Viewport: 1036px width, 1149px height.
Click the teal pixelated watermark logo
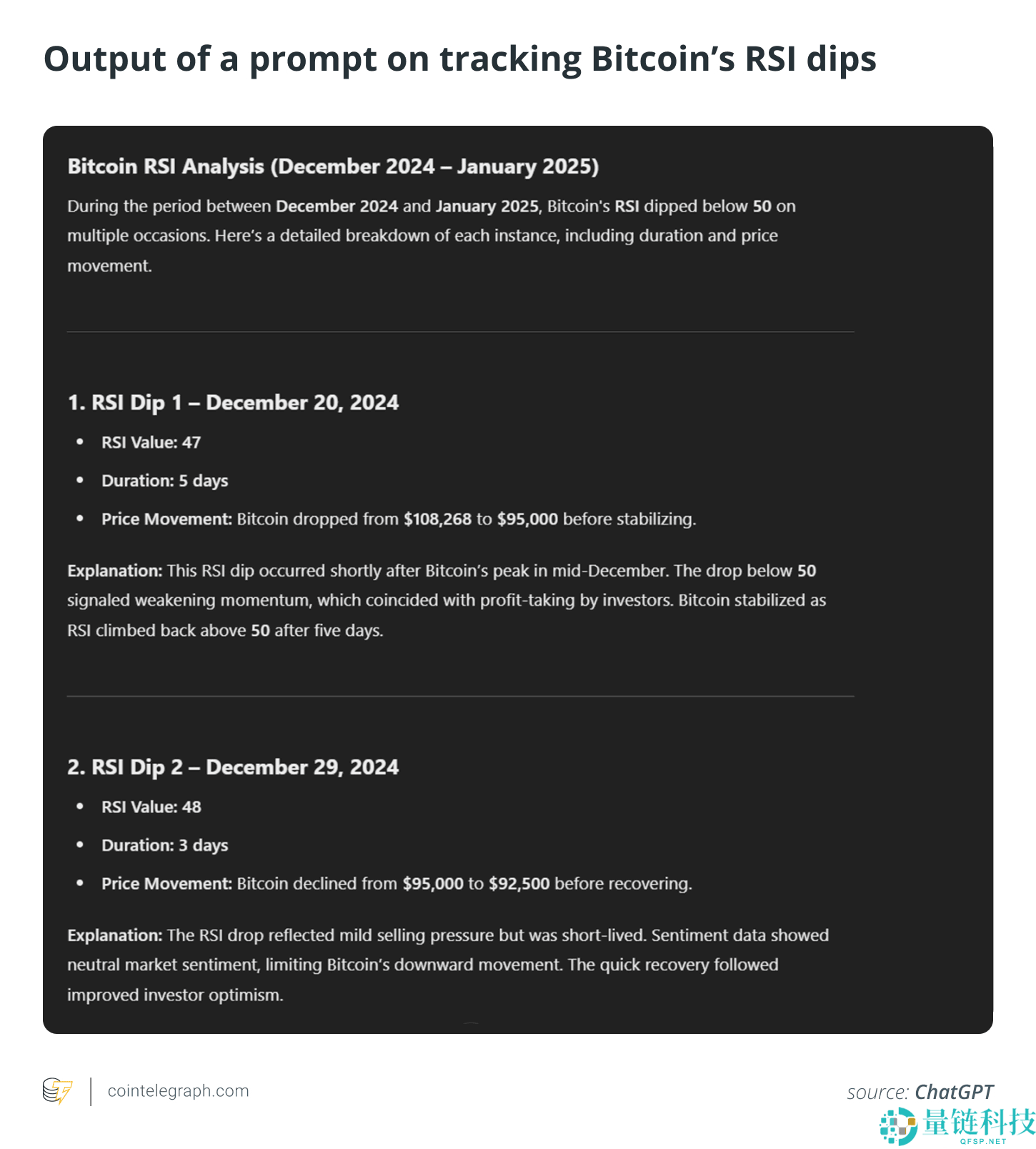(x=898, y=1125)
